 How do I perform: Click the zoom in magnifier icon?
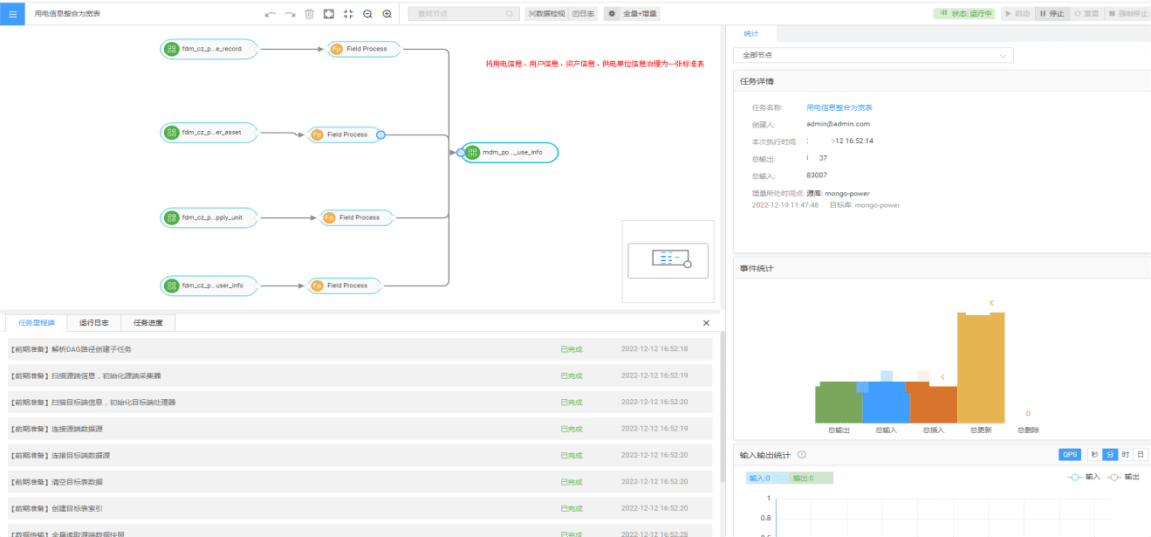pyautogui.click(x=387, y=14)
